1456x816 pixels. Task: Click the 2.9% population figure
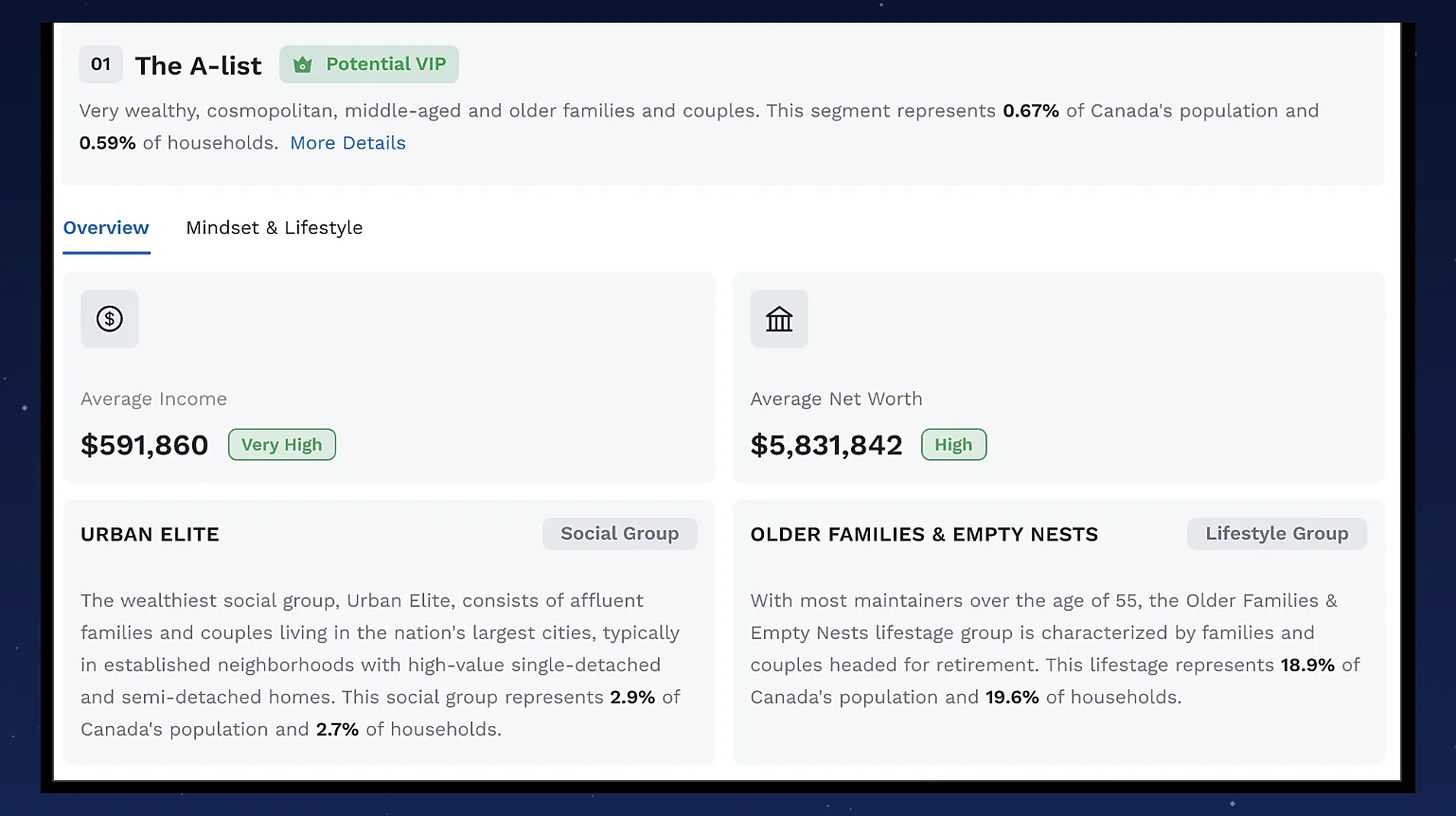pos(632,698)
